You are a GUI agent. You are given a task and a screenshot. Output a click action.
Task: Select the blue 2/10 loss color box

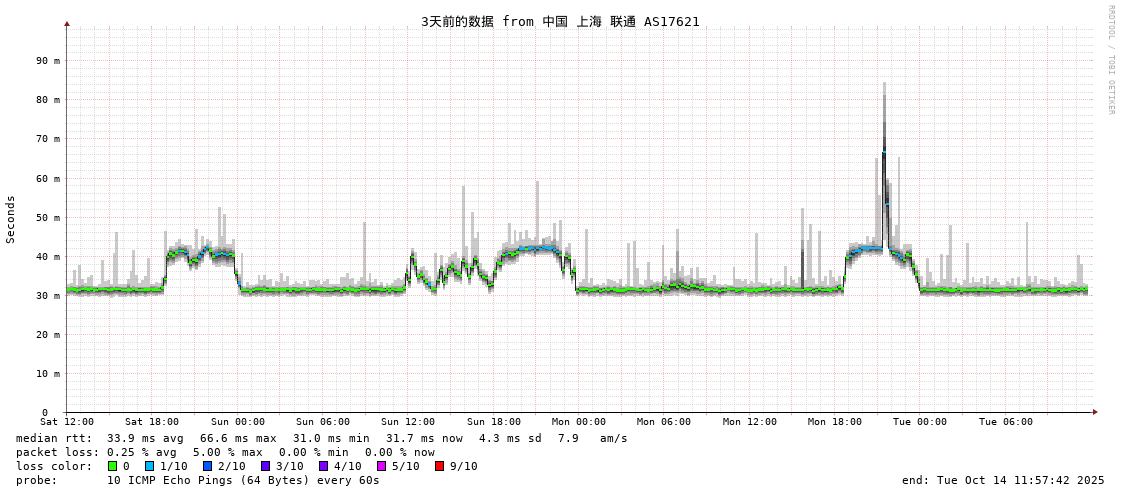[207, 466]
